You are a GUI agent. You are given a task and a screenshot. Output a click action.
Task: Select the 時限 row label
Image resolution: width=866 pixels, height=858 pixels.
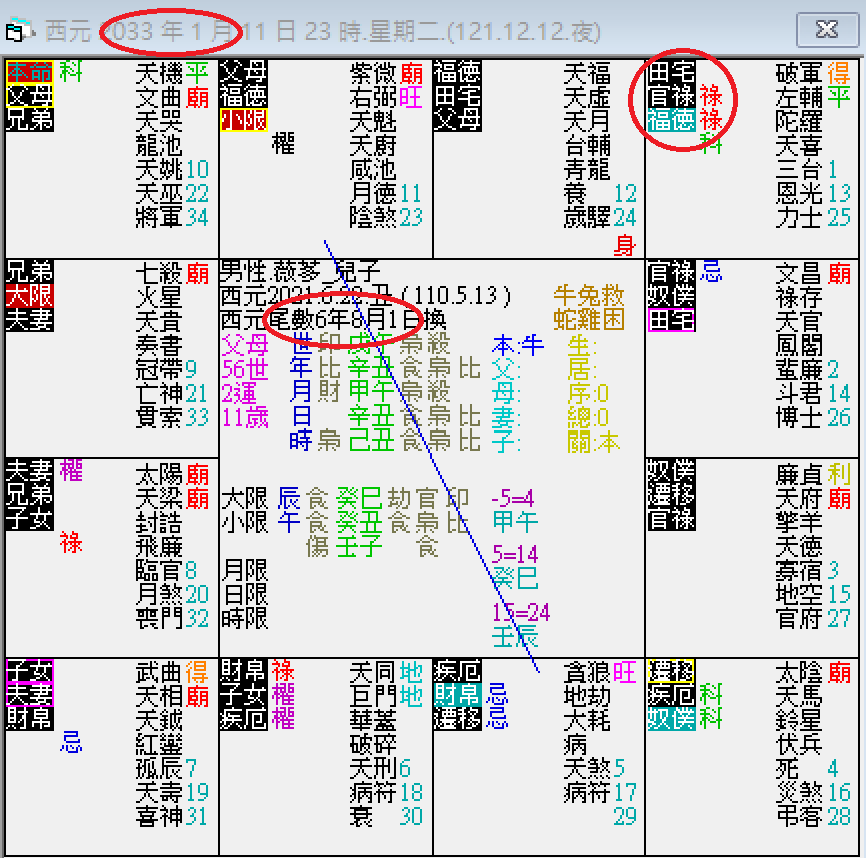tap(244, 618)
